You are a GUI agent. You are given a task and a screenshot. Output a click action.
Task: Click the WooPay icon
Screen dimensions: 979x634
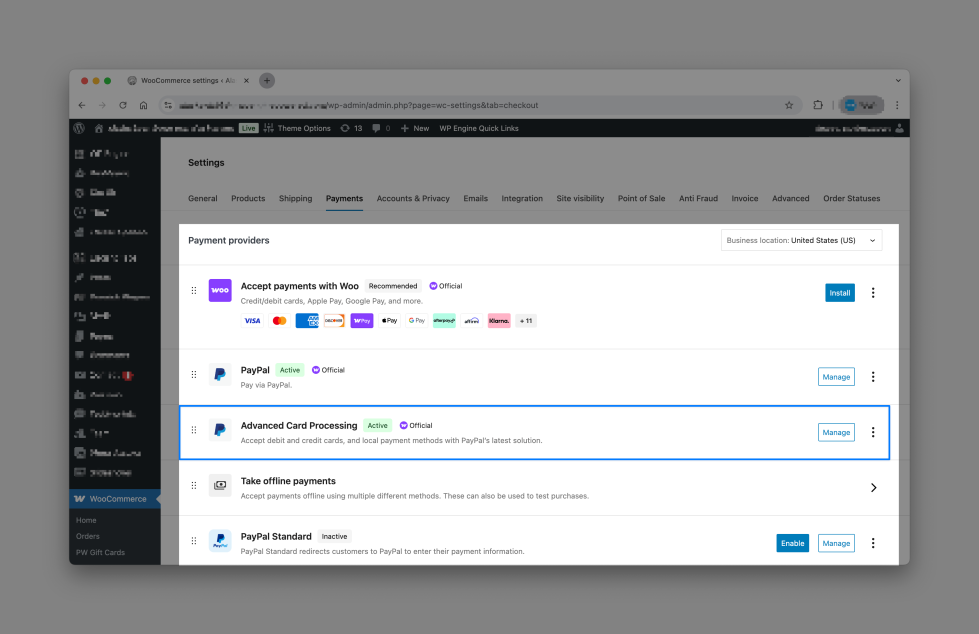362,321
